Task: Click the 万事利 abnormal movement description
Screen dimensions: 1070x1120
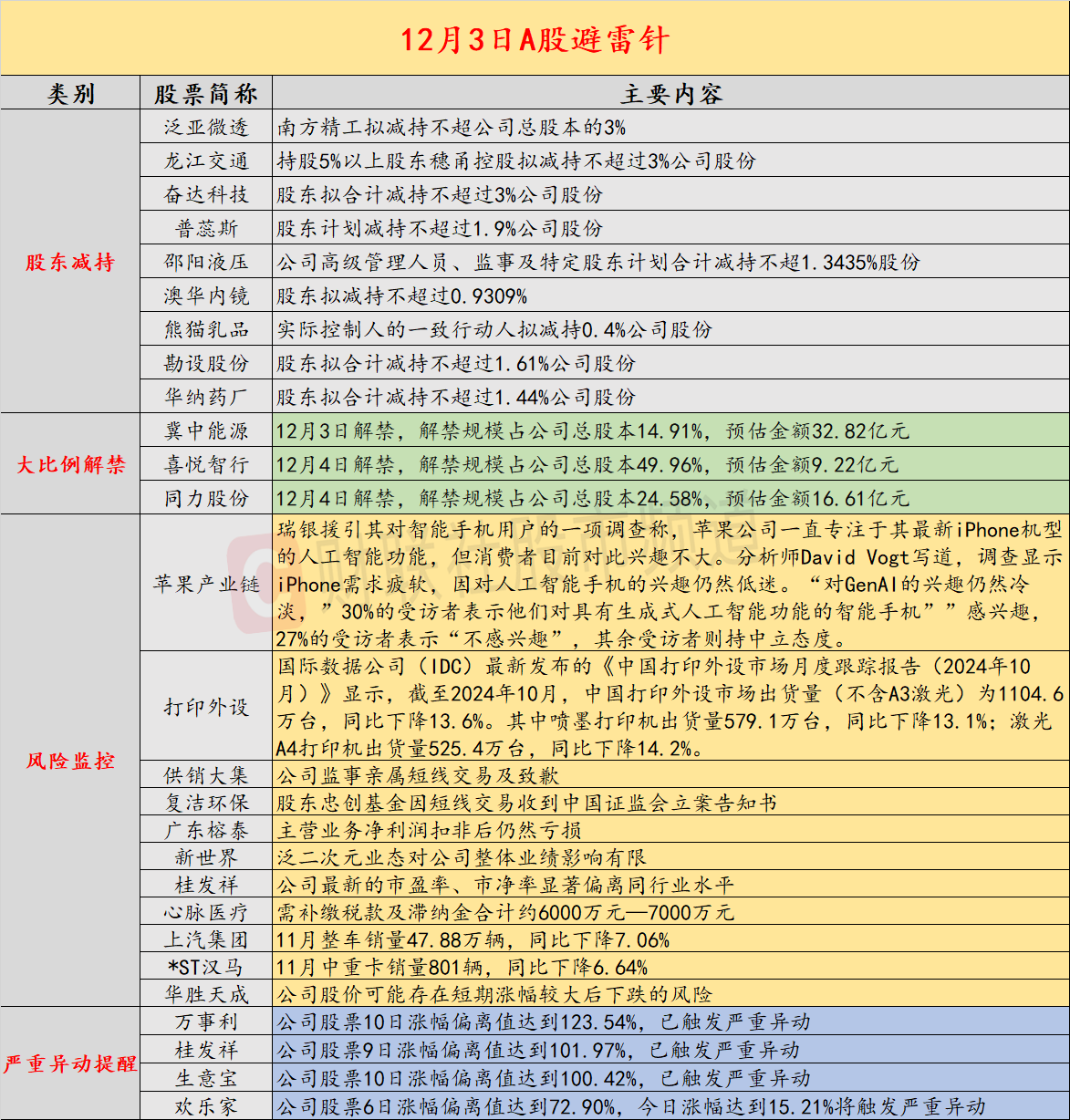Action: tap(544, 1021)
